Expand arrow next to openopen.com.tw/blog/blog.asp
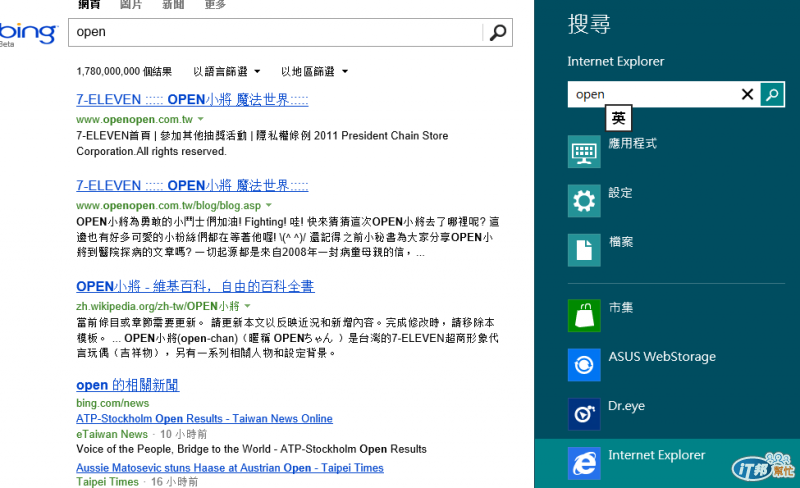Screen dimensions: 800x488 [x=268, y=205]
